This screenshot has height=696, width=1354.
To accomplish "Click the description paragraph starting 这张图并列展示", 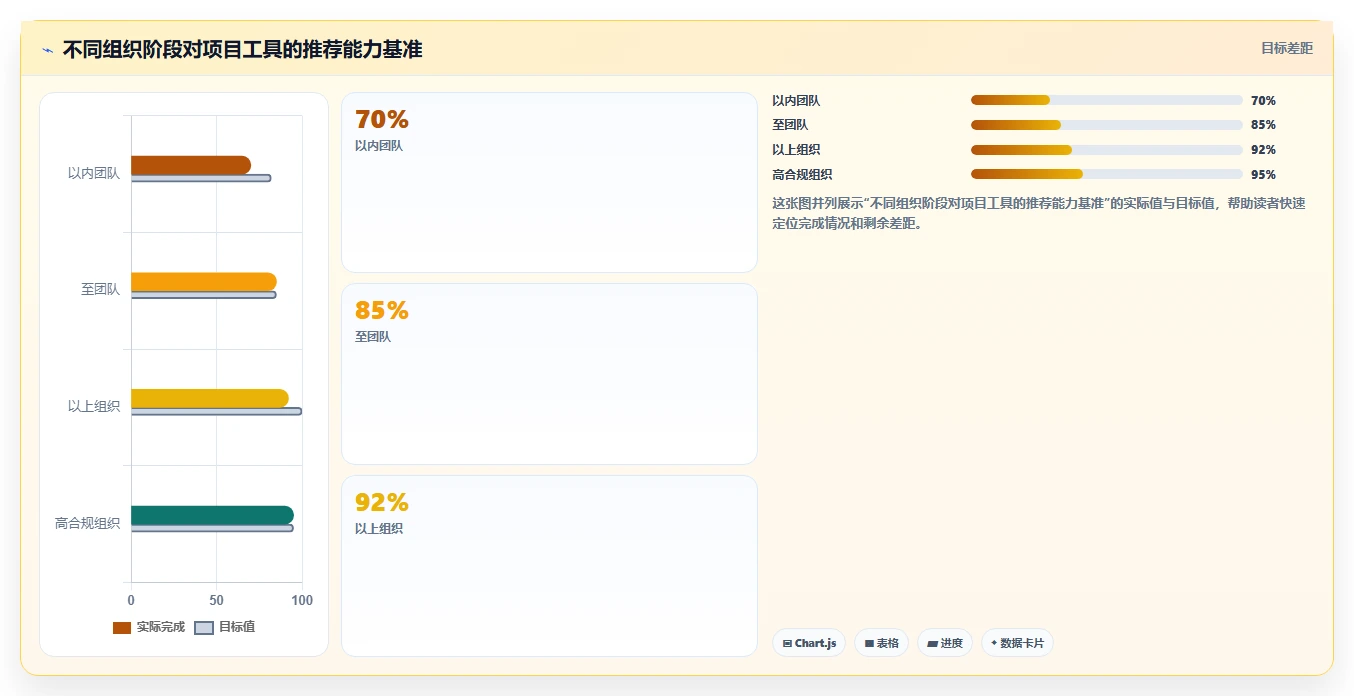I will (1039, 213).
